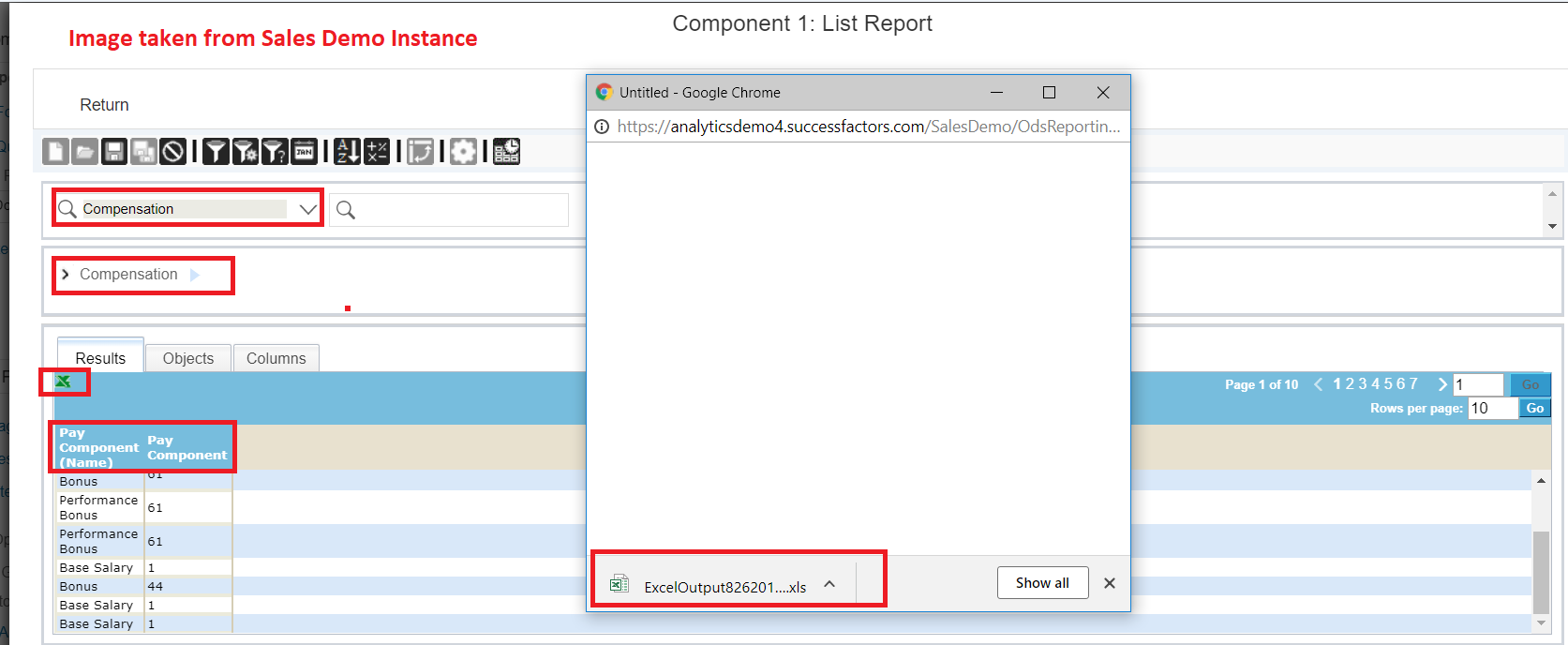Click Go button next to Rows per page
1568x645 pixels.
1535,408
